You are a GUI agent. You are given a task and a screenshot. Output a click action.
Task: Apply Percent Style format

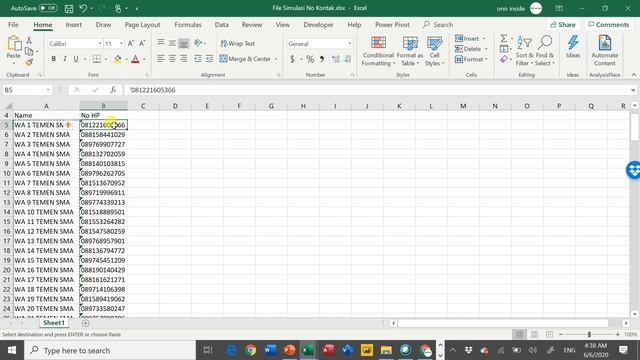click(310, 59)
